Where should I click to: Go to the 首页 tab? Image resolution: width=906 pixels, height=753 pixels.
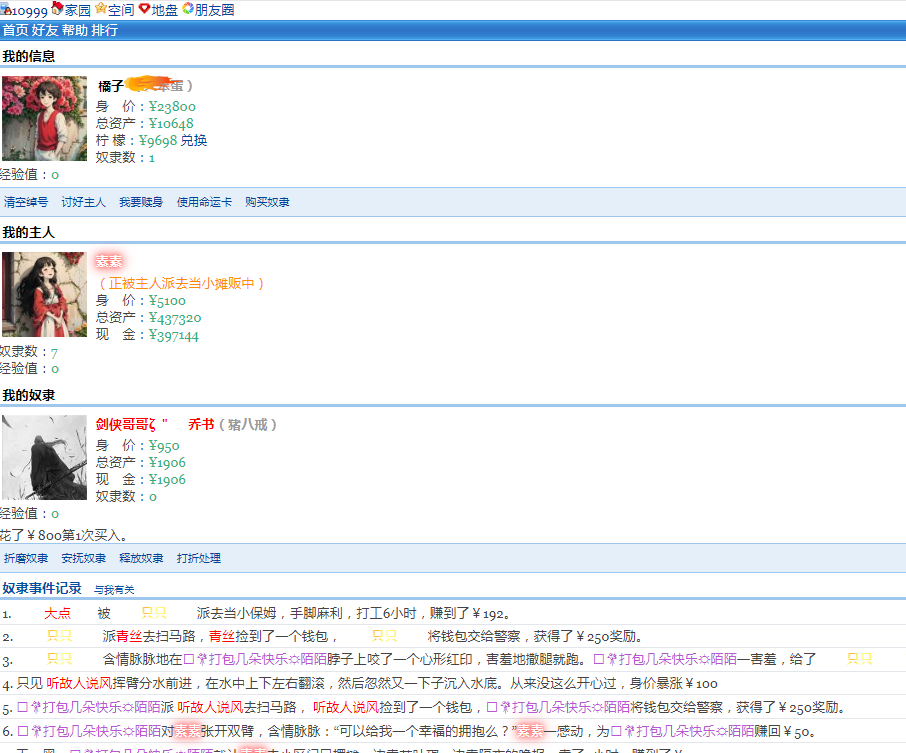point(16,30)
